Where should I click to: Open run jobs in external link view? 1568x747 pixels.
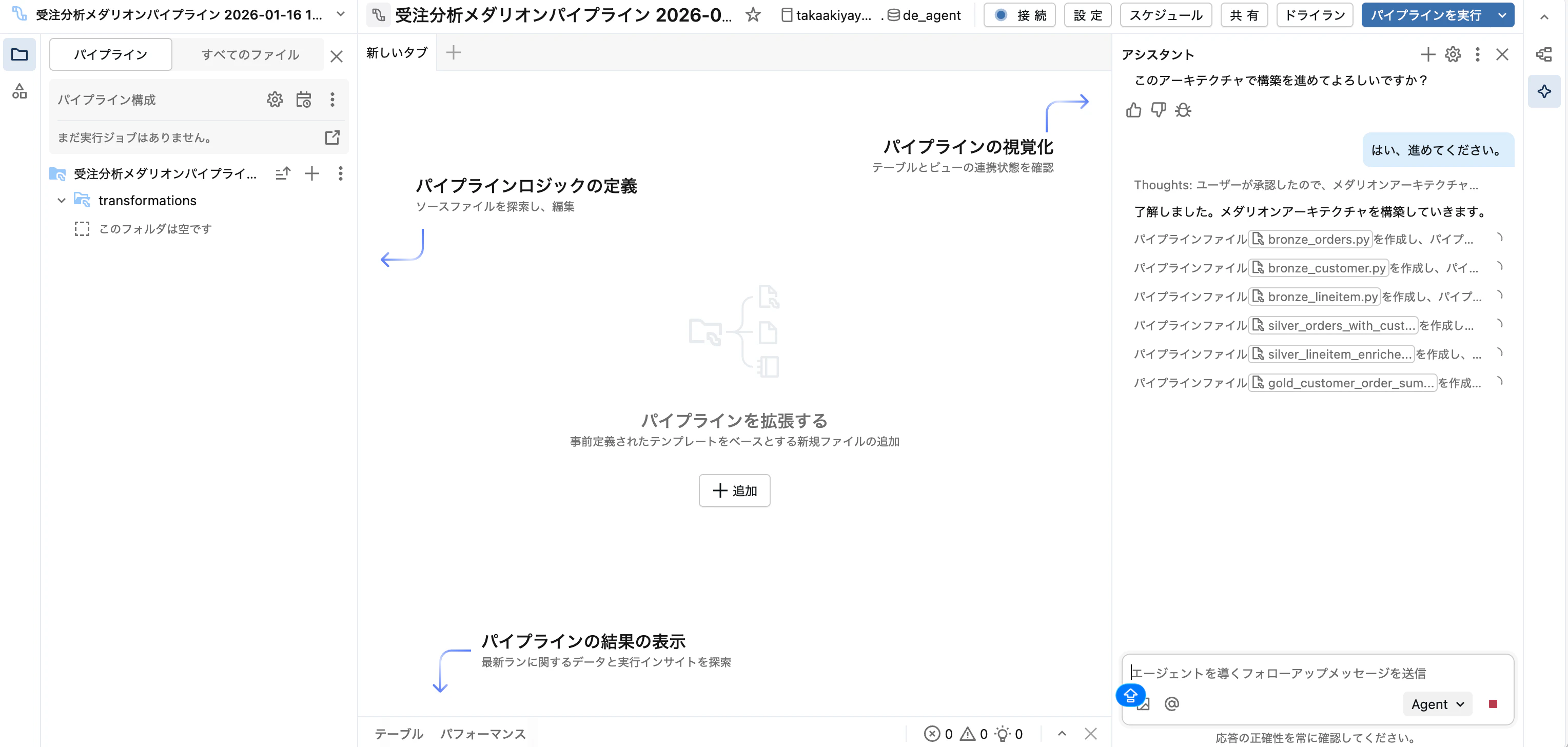point(332,138)
